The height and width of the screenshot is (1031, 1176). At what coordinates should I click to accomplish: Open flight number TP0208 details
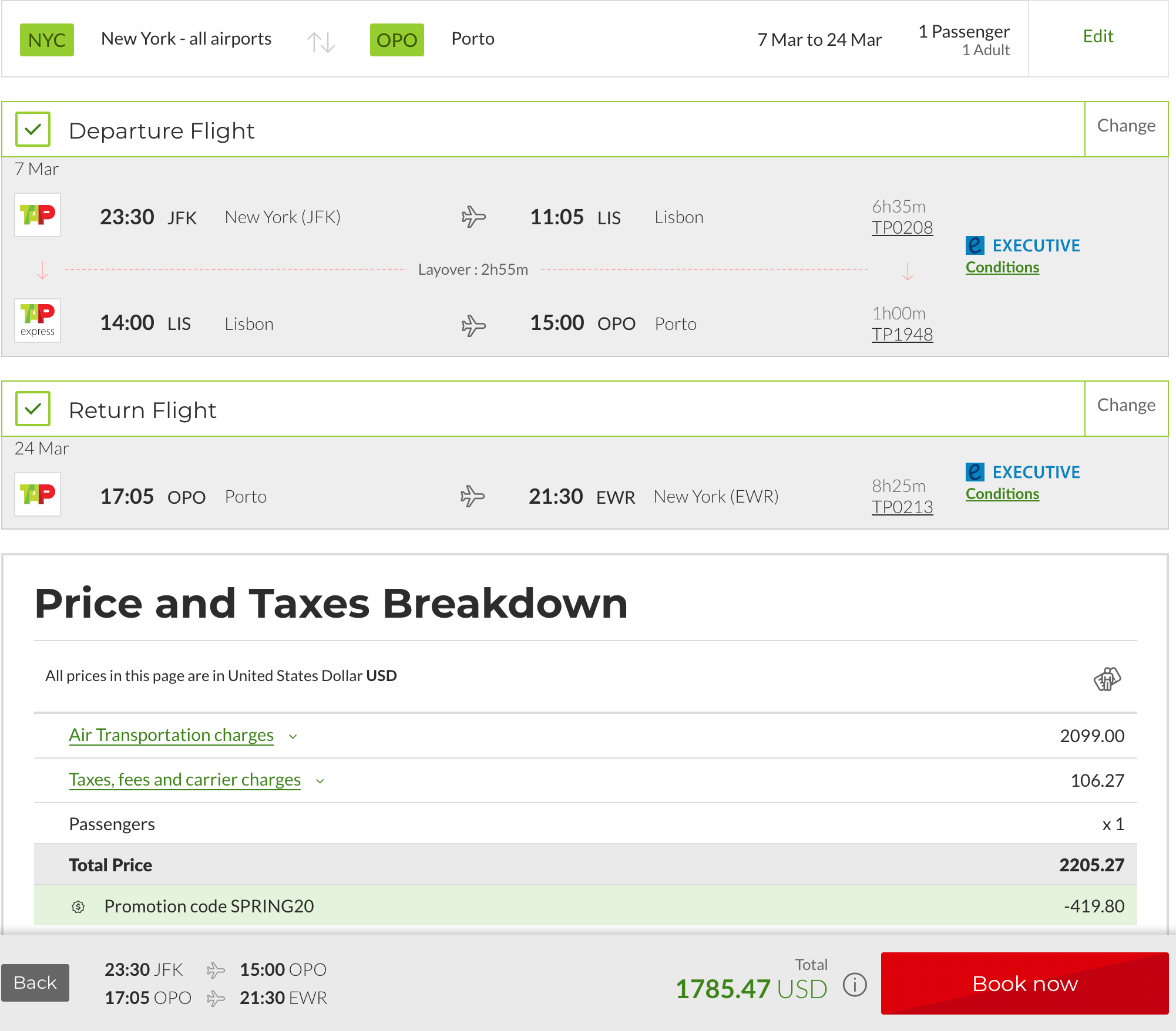click(x=902, y=228)
